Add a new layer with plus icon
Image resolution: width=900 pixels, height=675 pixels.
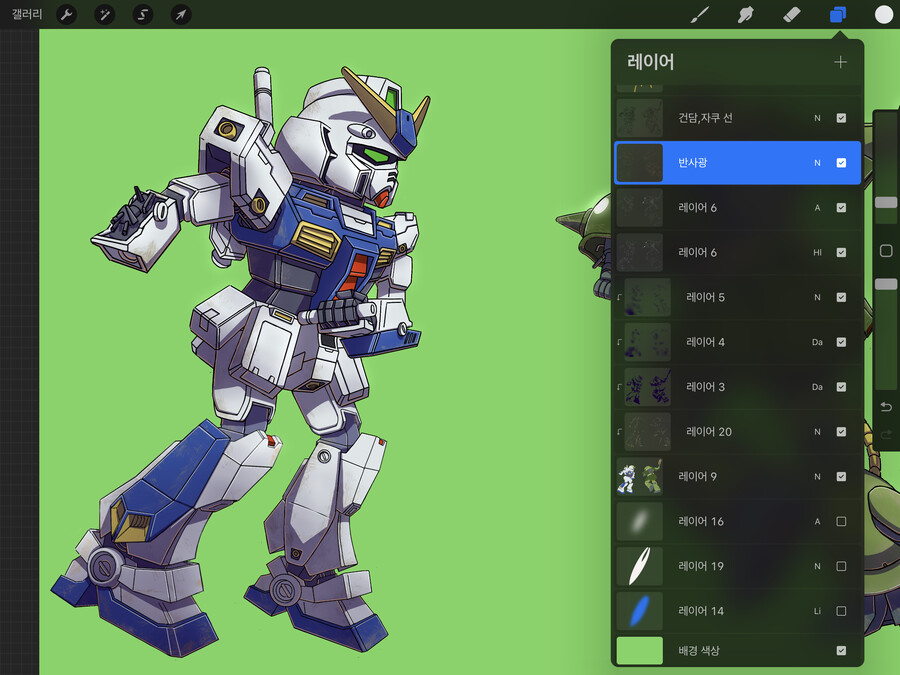(840, 62)
